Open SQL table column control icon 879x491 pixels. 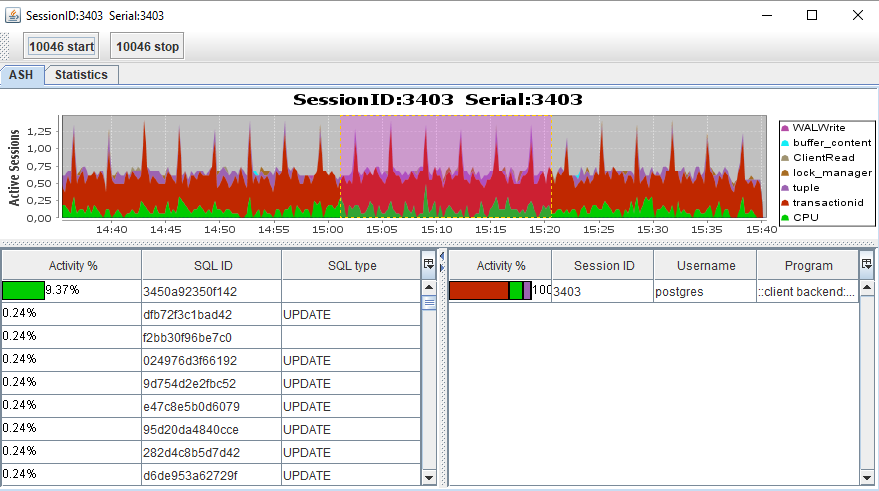pyautogui.click(x=429, y=264)
